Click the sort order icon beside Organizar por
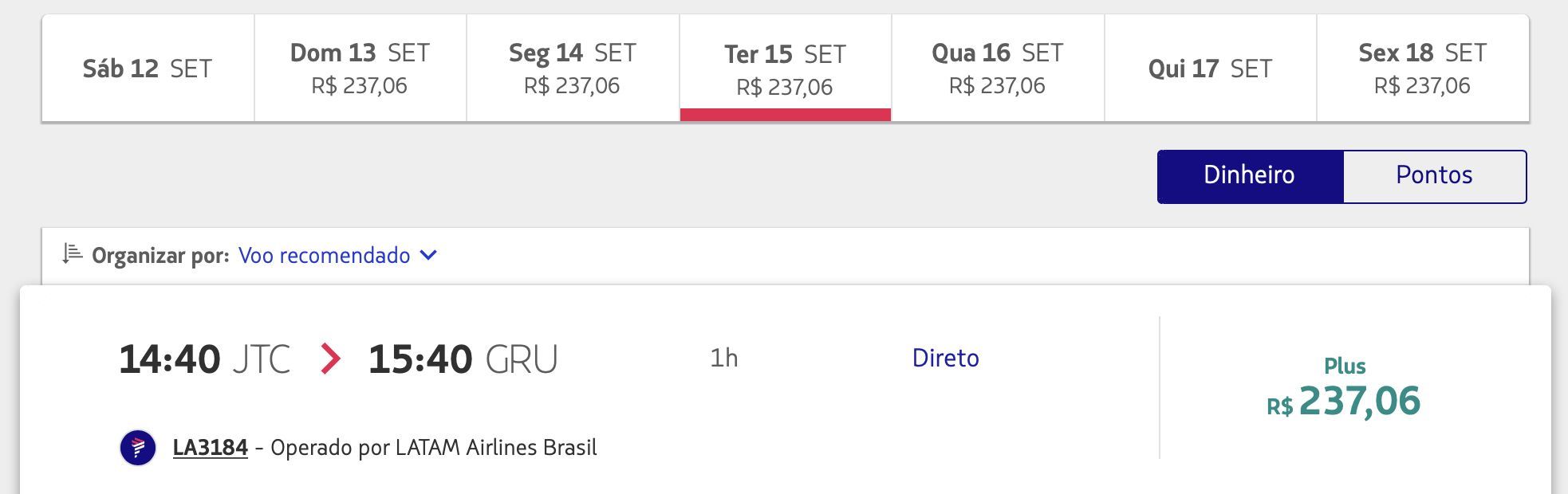This screenshot has width=1568, height=494. (73, 254)
